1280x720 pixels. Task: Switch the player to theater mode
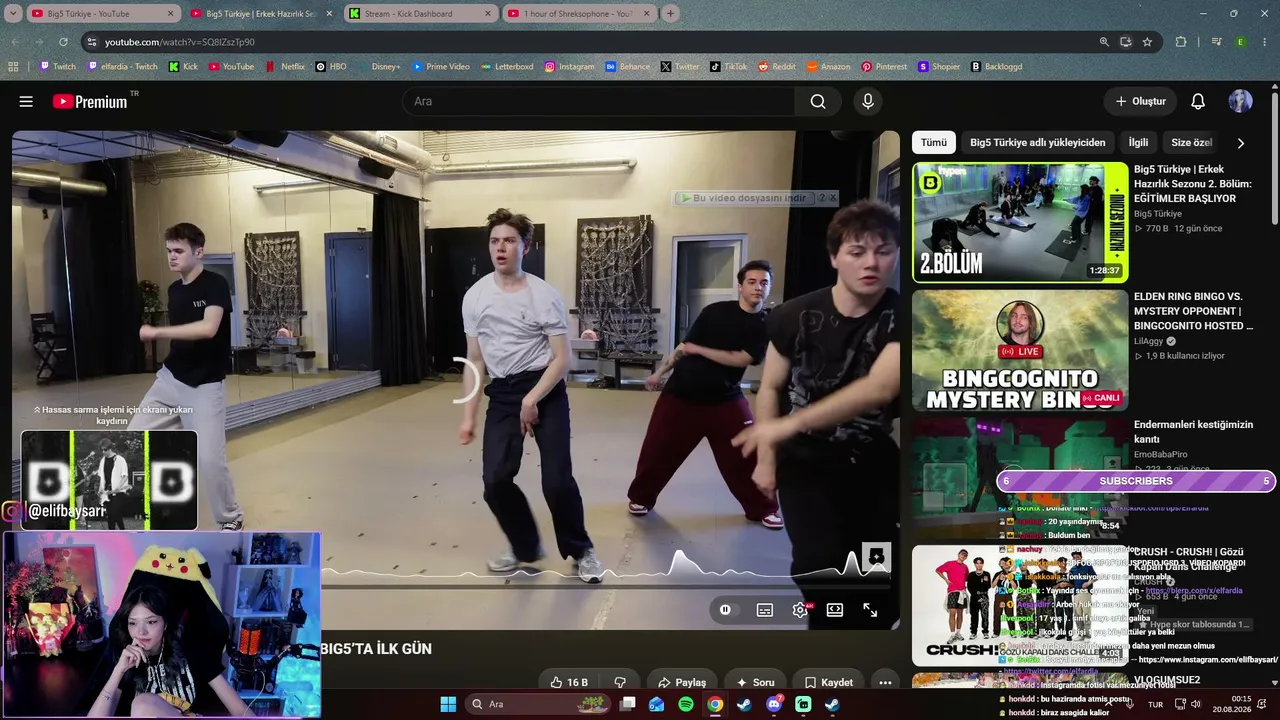coord(835,610)
